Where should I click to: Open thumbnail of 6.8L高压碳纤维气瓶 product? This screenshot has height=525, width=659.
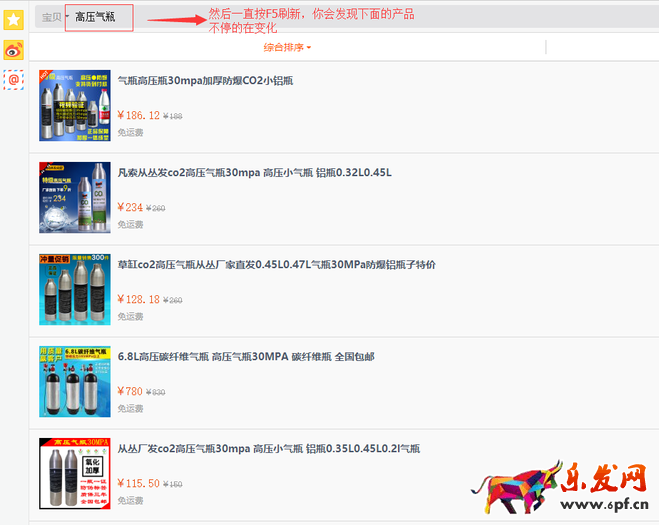click(75, 381)
